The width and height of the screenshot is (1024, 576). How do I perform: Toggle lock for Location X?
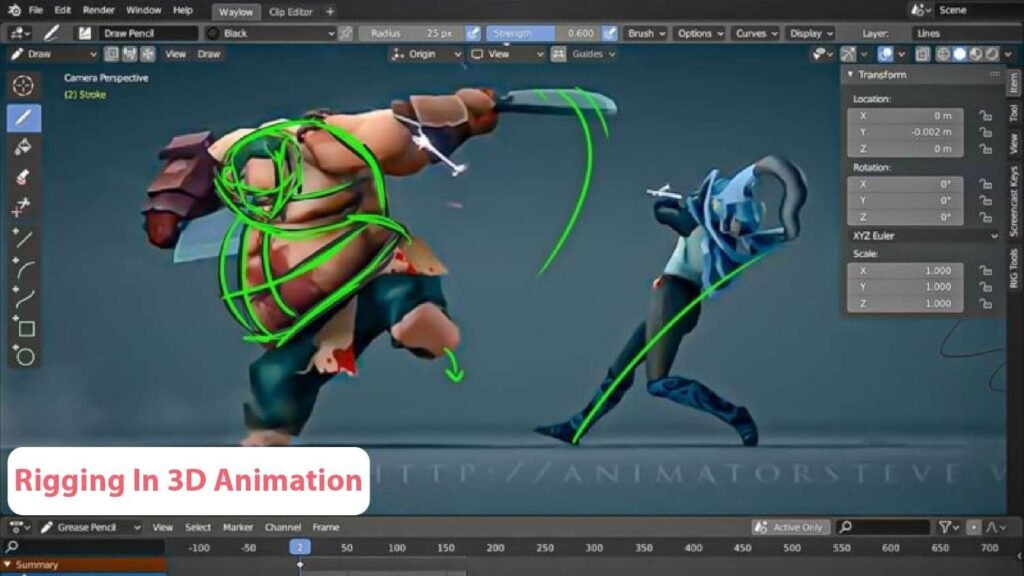(x=985, y=116)
